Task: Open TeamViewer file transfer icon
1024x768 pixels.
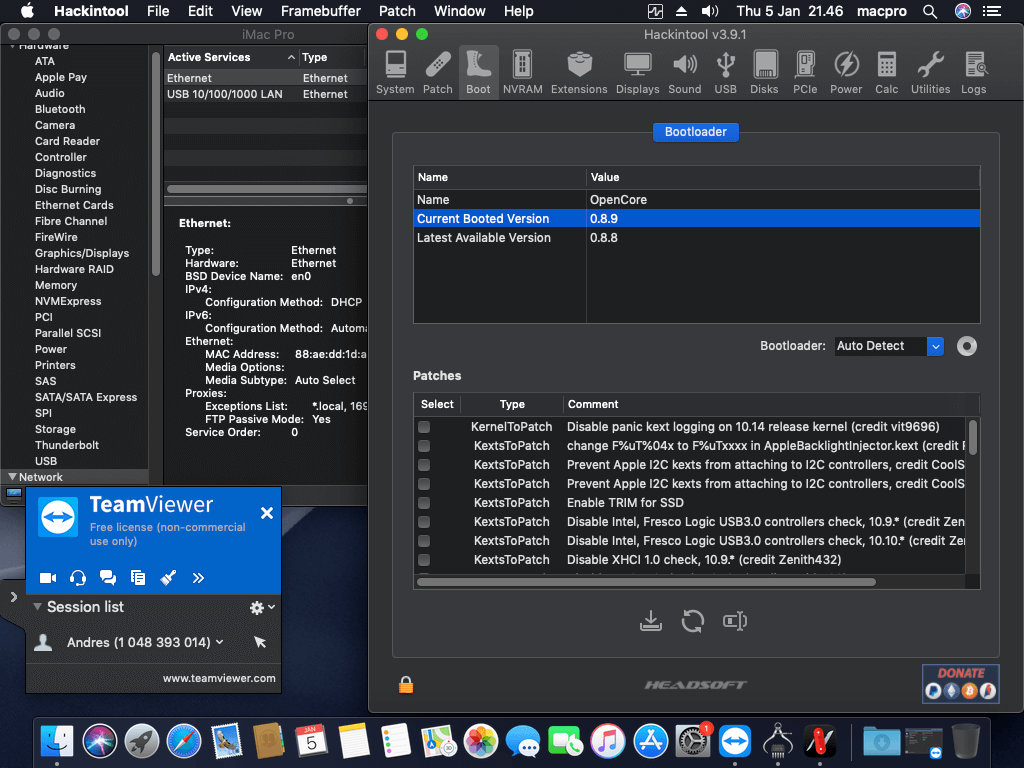Action: (x=138, y=578)
